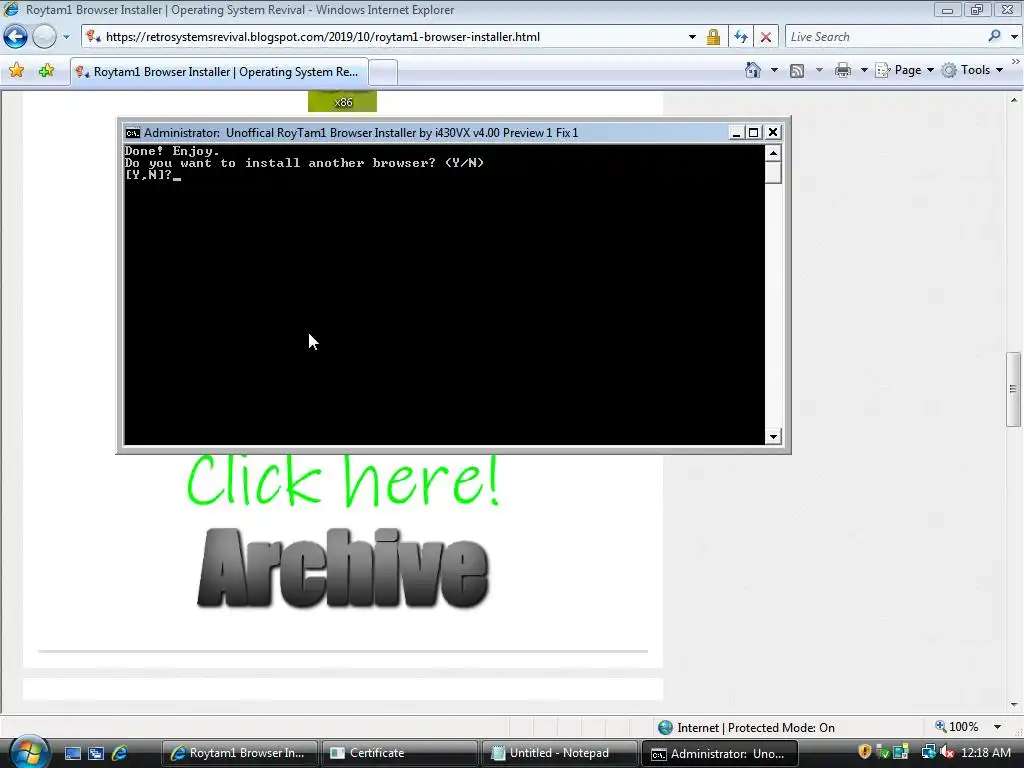Click the 'Do you want to install another browser?' line
This screenshot has height=768, width=1024.
tap(304, 163)
